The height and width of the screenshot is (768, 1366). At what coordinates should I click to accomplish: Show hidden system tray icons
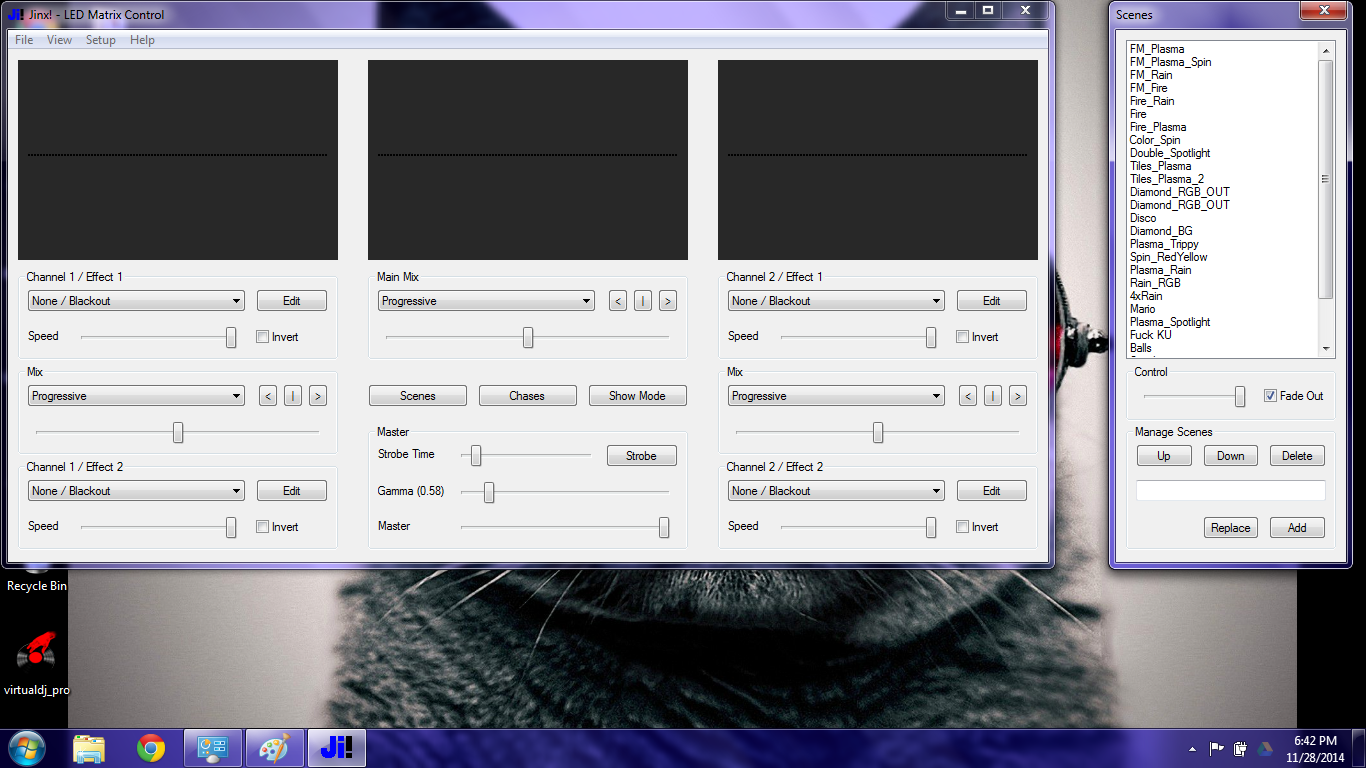[1192, 748]
